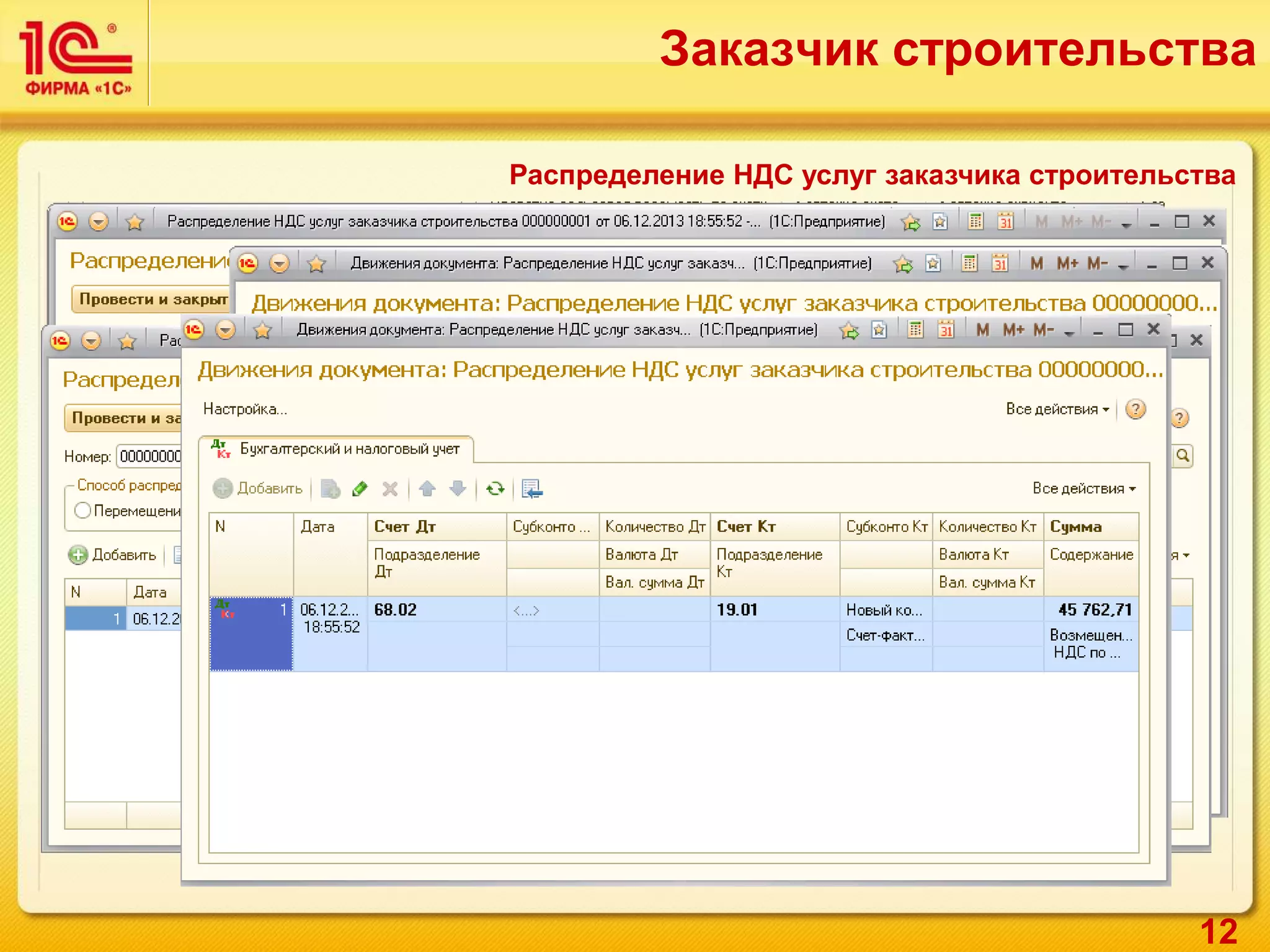Click the add-to-favorites star-with-arrow icon in the front window
The height and width of the screenshot is (952, 1270).
coord(850,330)
